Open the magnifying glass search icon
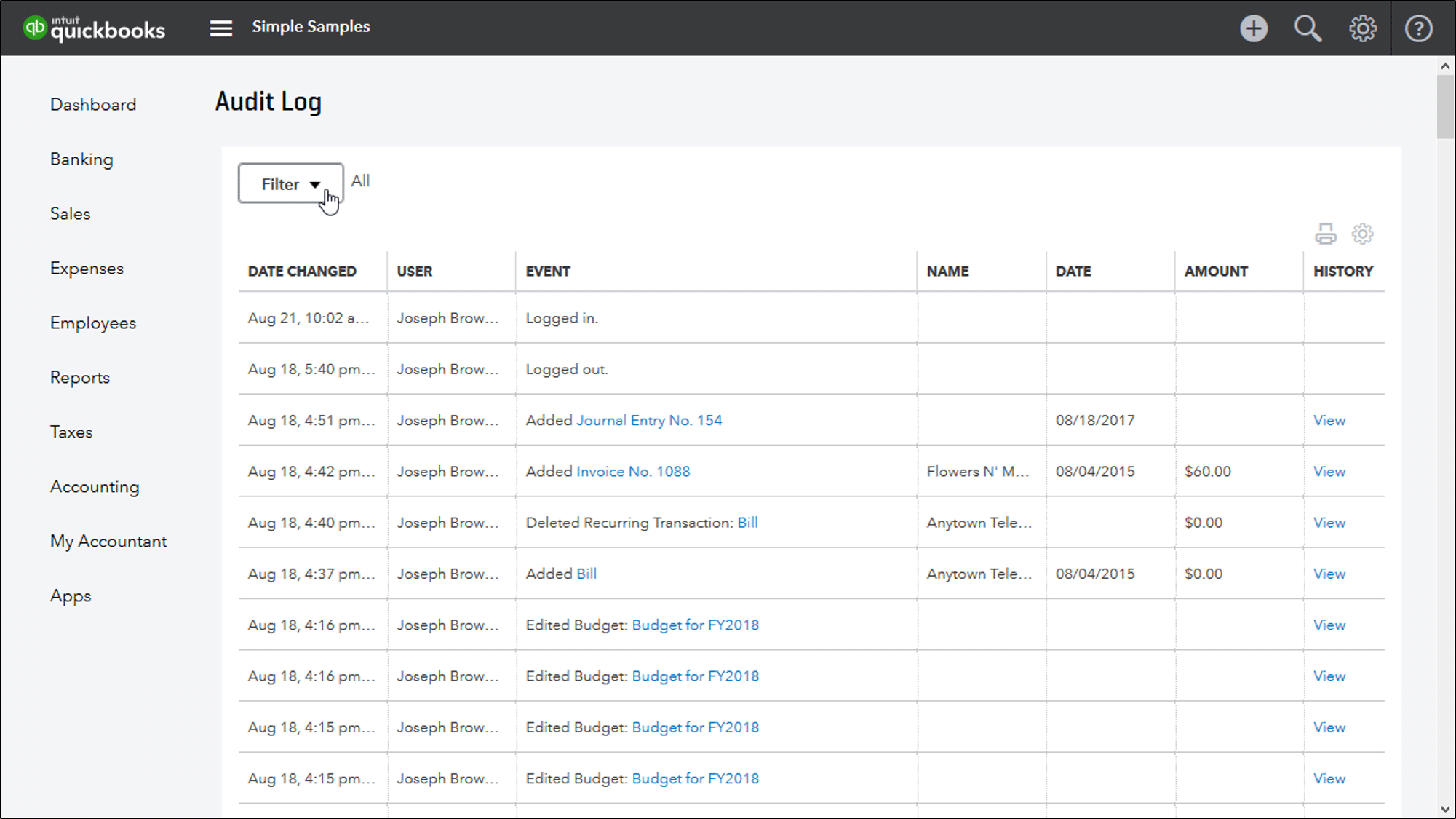Image resolution: width=1456 pixels, height=819 pixels. pyautogui.click(x=1308, y=28)
